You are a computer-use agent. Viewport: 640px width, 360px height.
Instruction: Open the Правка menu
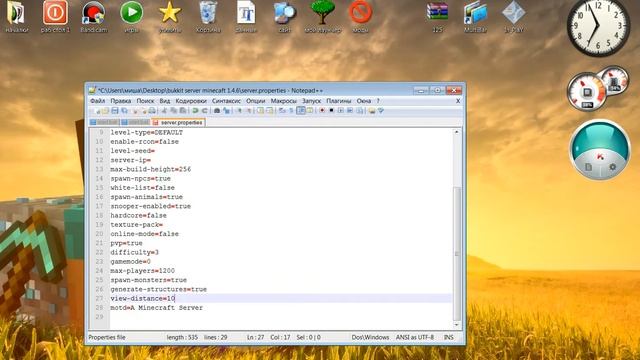121,101
